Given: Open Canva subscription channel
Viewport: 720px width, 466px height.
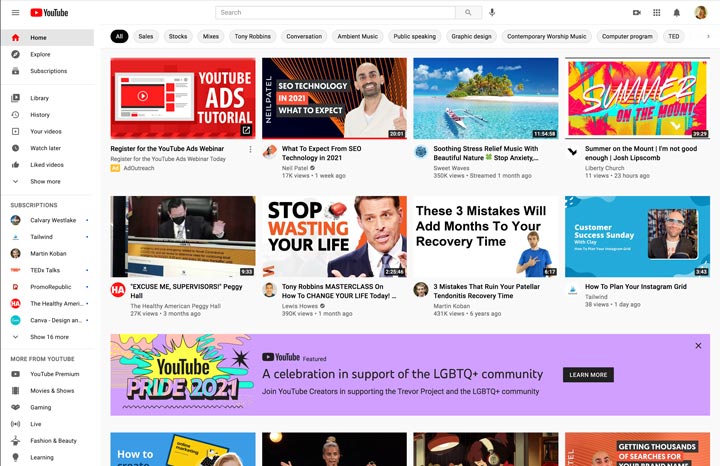Looking at the screenshot, I should 48,320.
